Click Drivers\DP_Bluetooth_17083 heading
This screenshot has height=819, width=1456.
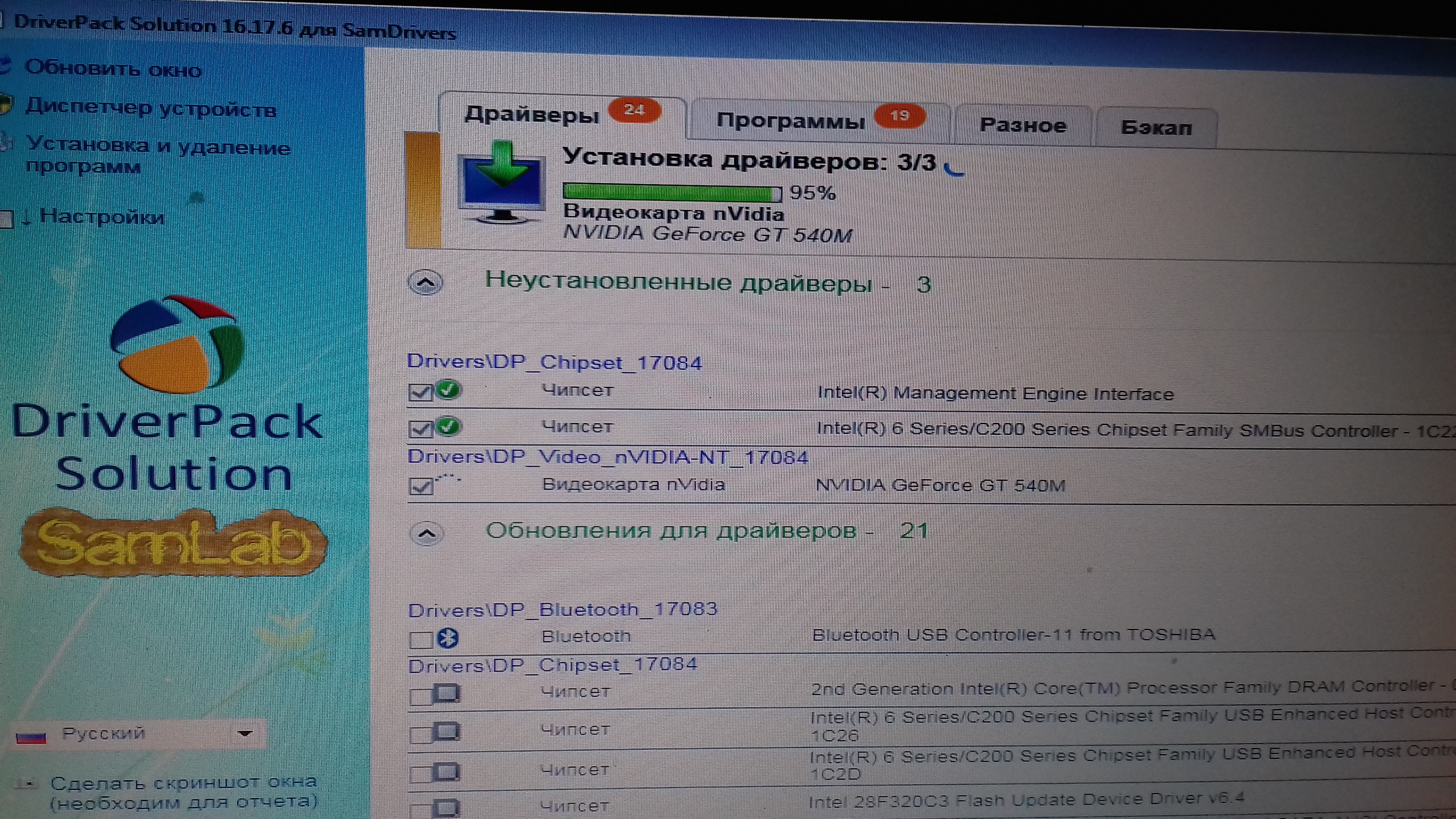coord(563,609)
